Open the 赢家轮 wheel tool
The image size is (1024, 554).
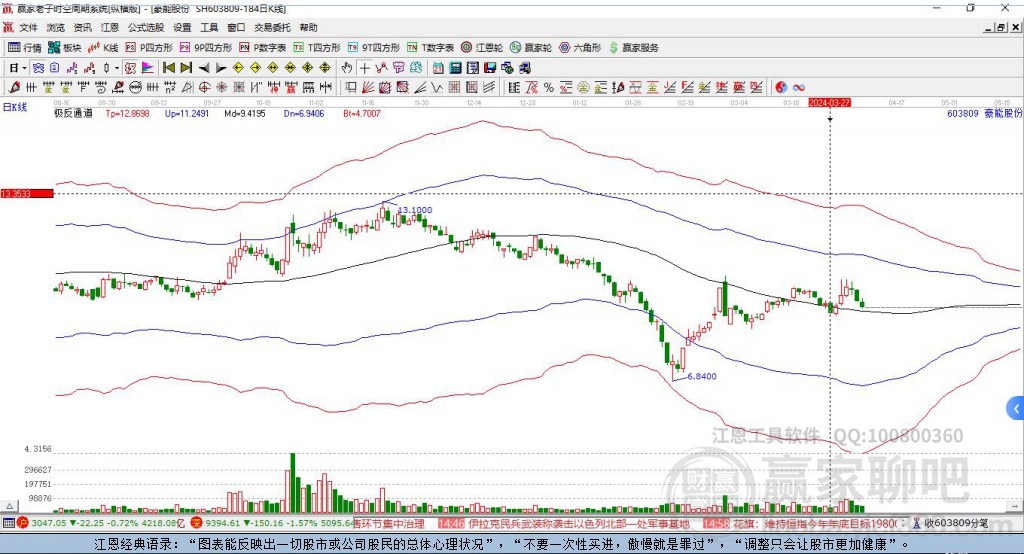click(x=531, y=48)
